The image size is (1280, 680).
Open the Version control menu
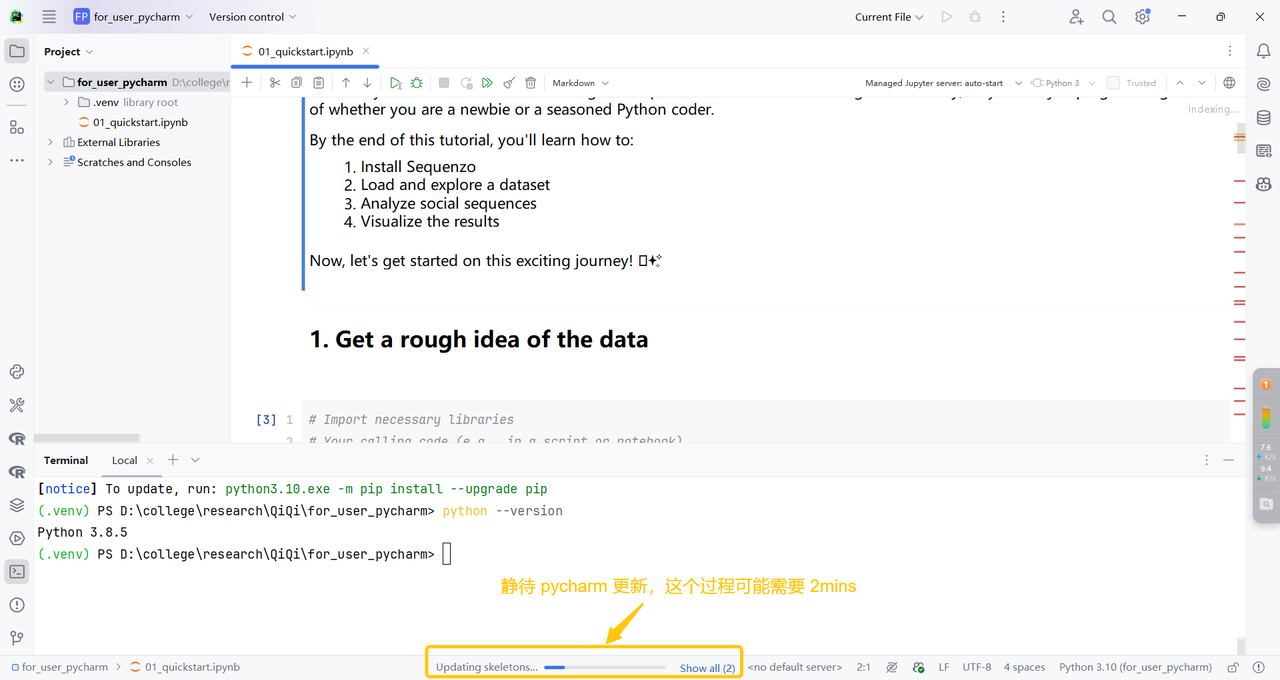pos(252,17)
